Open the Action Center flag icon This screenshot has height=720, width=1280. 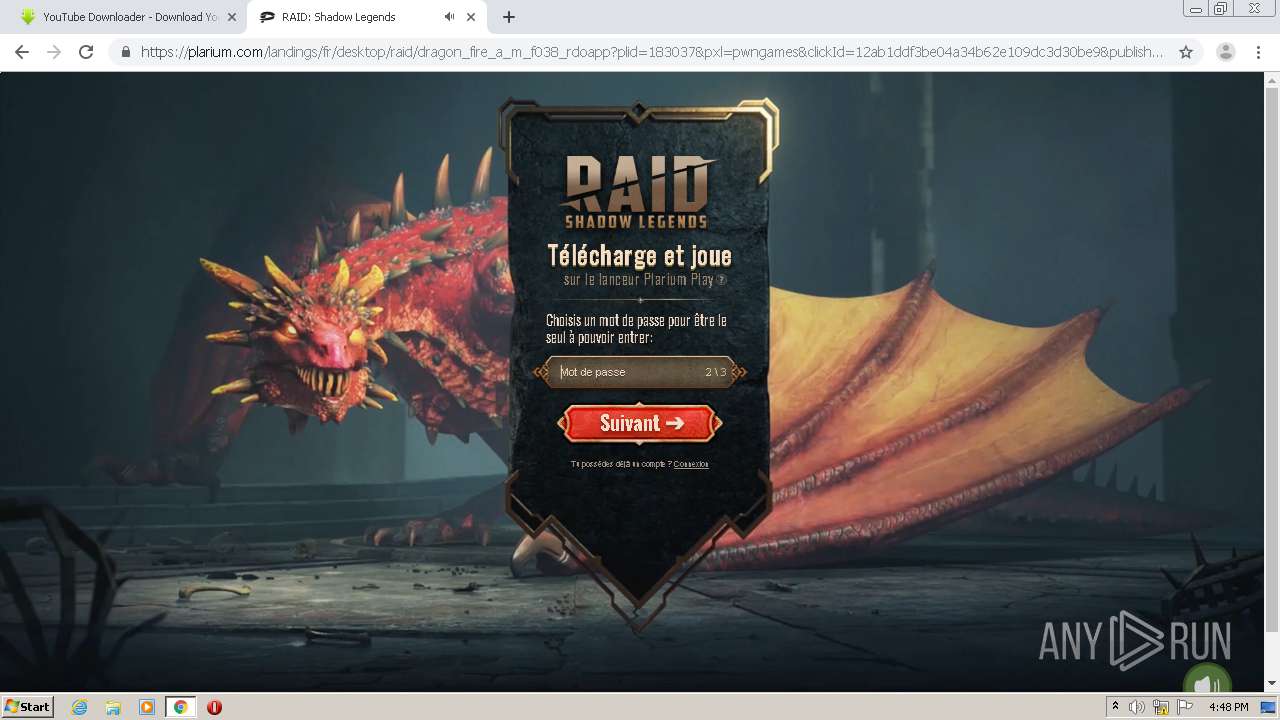click(1185, 707)
